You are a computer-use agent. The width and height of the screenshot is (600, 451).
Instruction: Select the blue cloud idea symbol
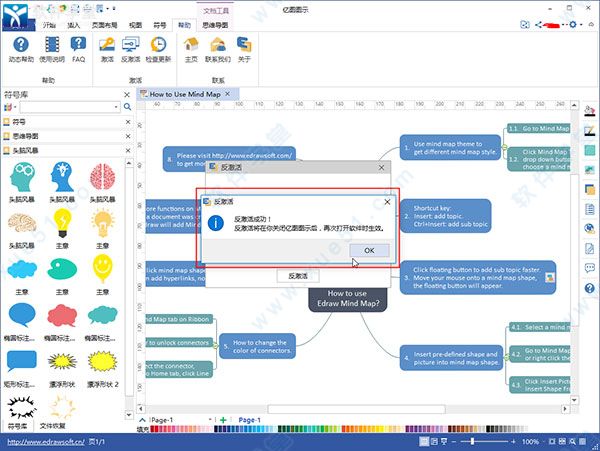(22, 270)
